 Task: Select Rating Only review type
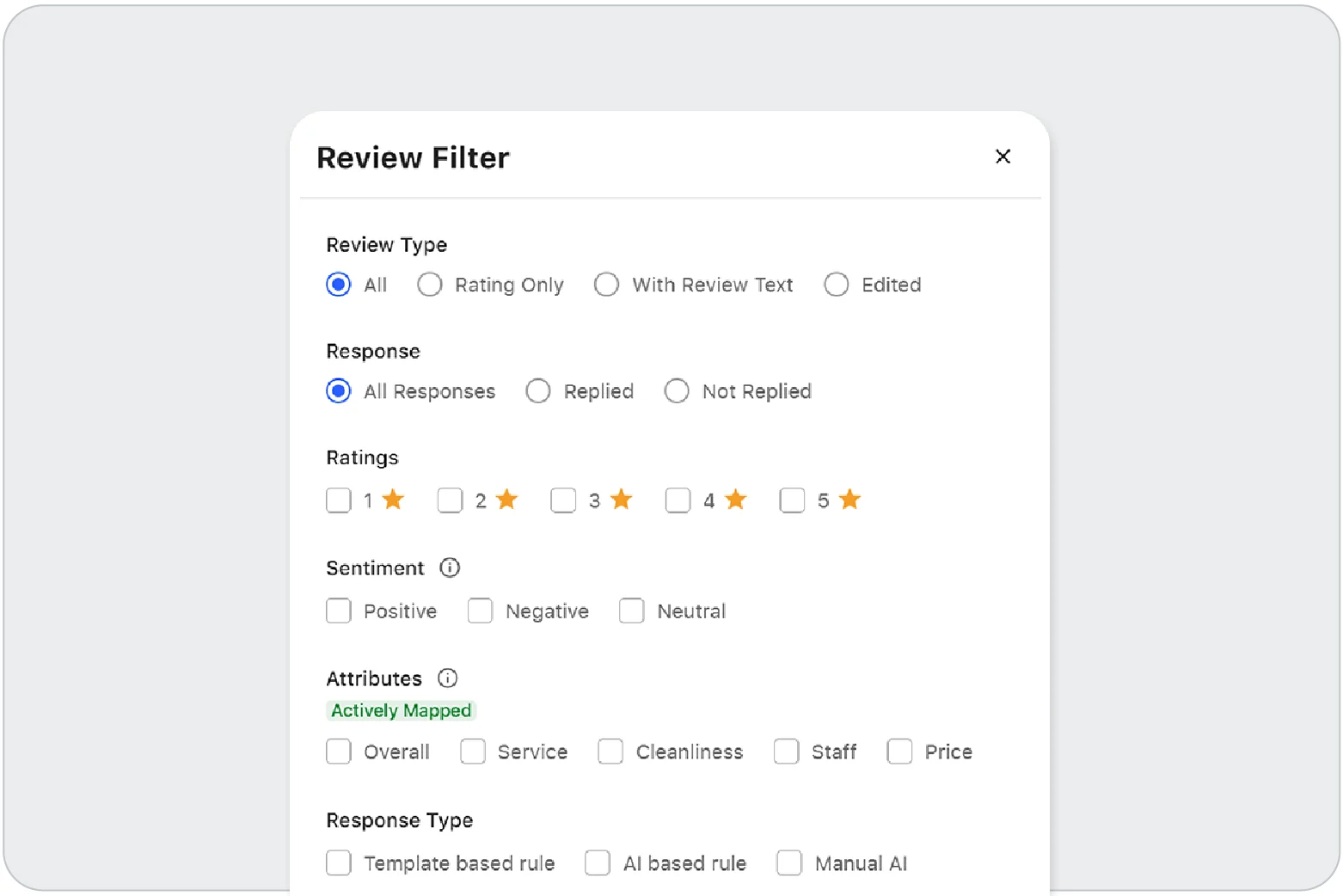[x=430, y=285]
